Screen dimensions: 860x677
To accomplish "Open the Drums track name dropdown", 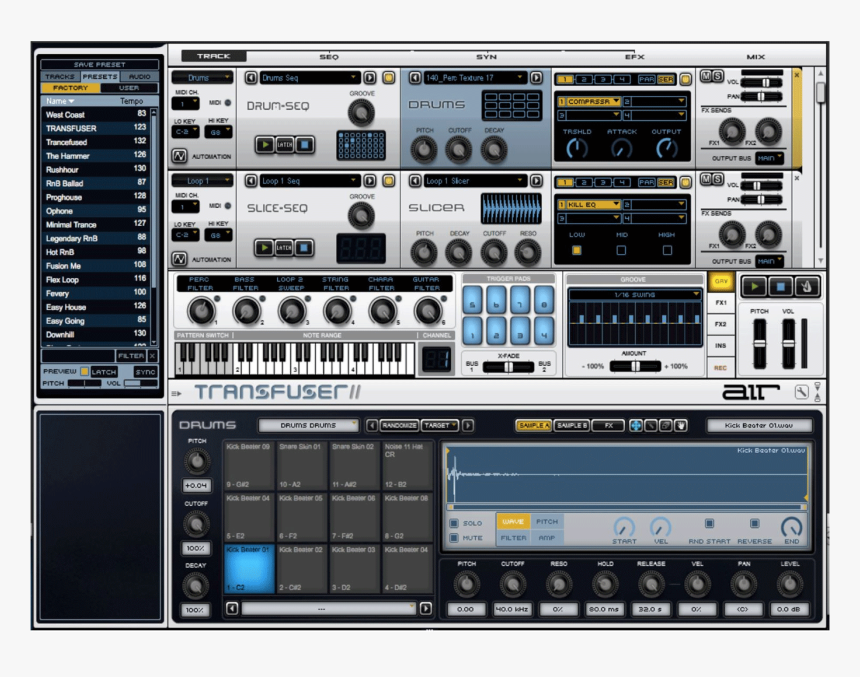I will [x=202, y=78].
